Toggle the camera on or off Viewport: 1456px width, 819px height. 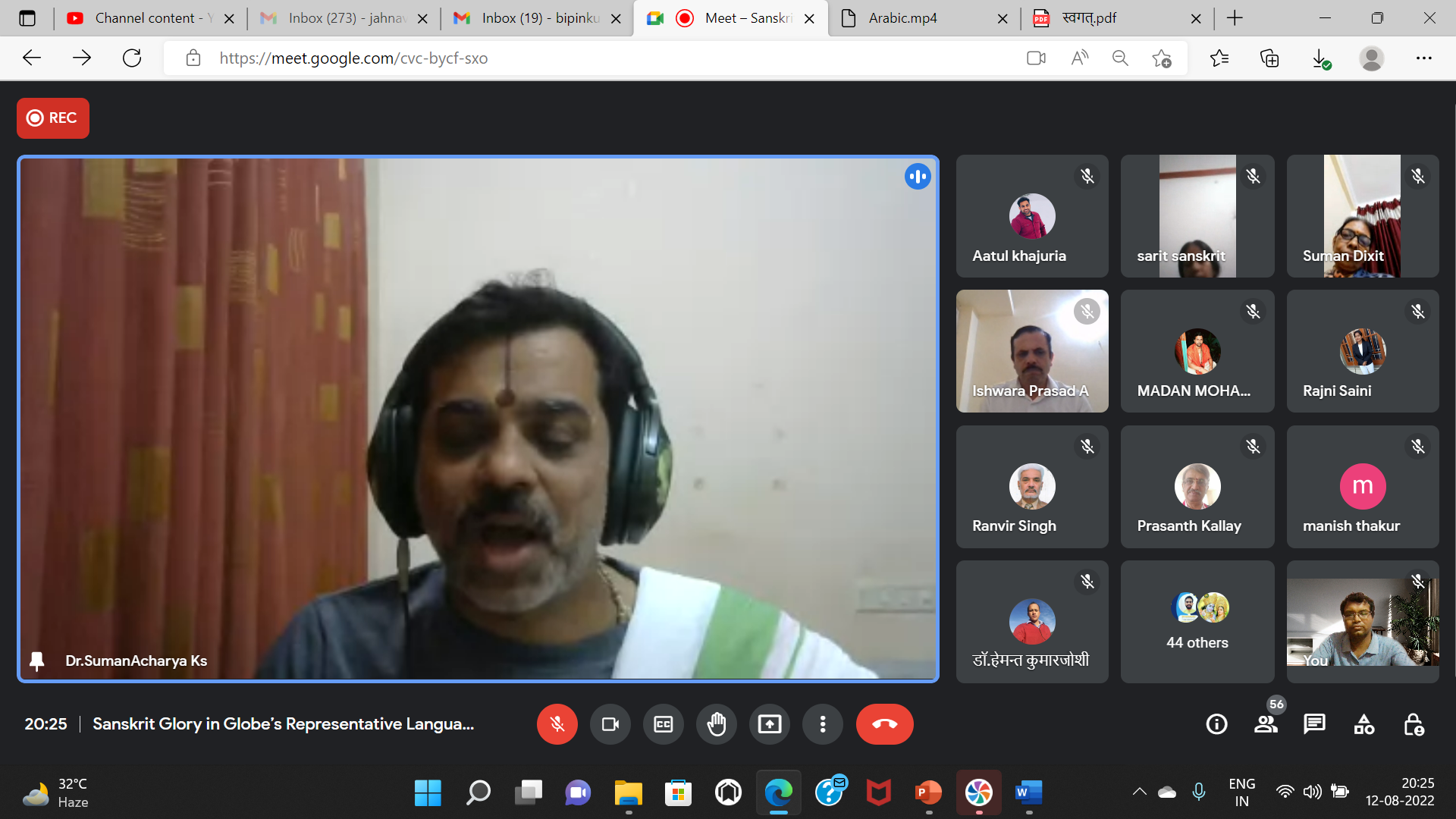click(610, 724)
